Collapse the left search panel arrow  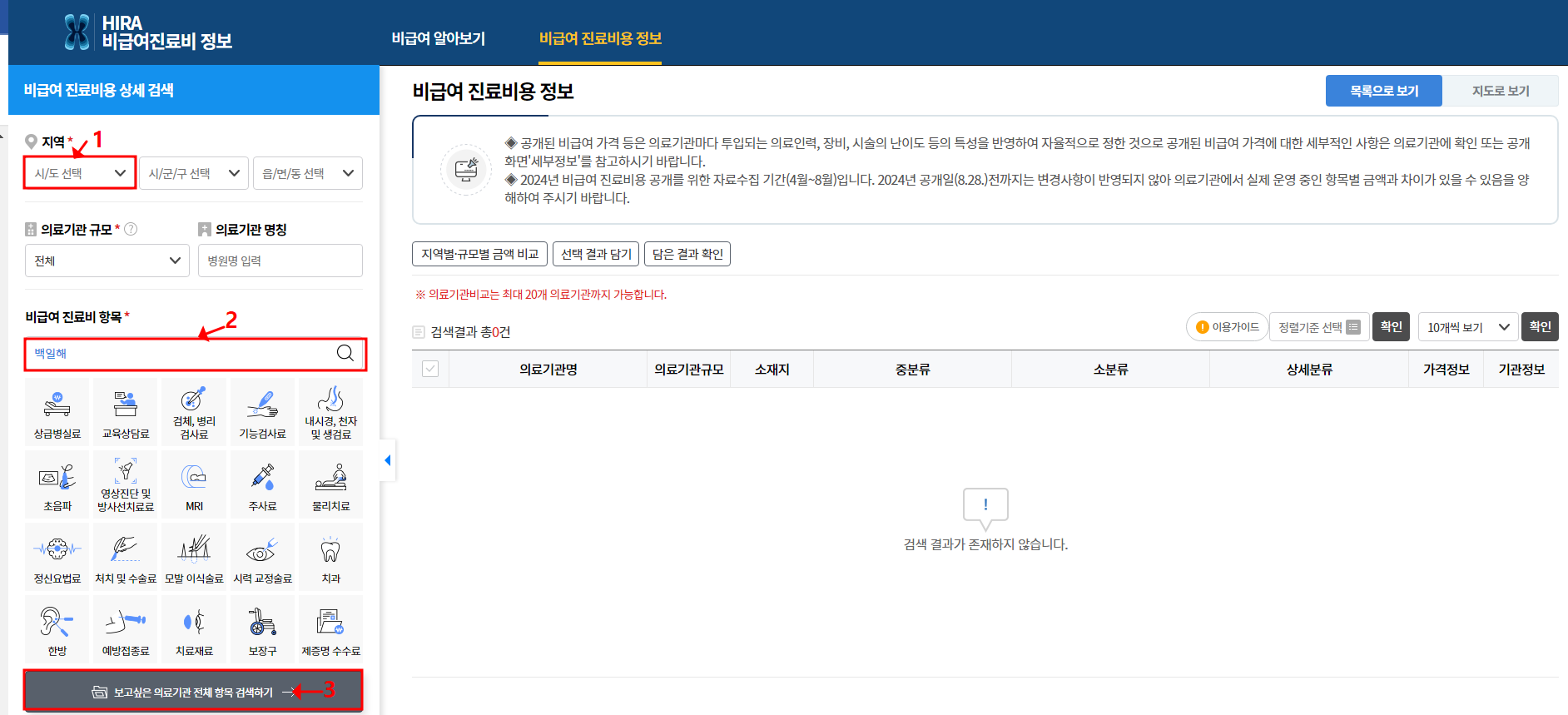pos(388,460)
